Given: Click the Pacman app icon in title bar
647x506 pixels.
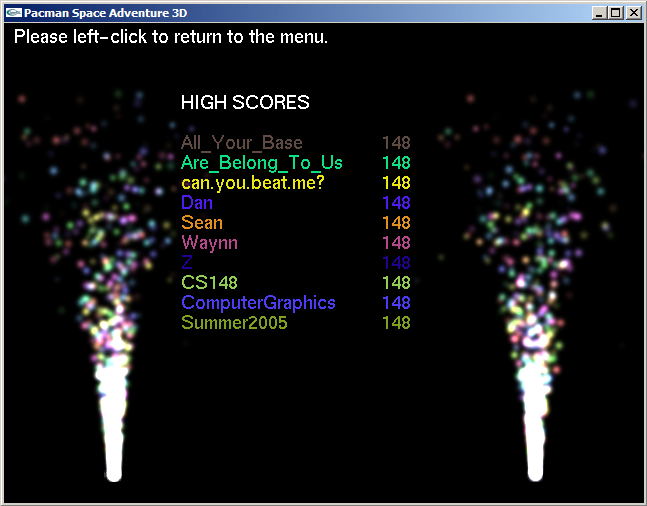Looking at the screenshot, I should tap(14, 13).
